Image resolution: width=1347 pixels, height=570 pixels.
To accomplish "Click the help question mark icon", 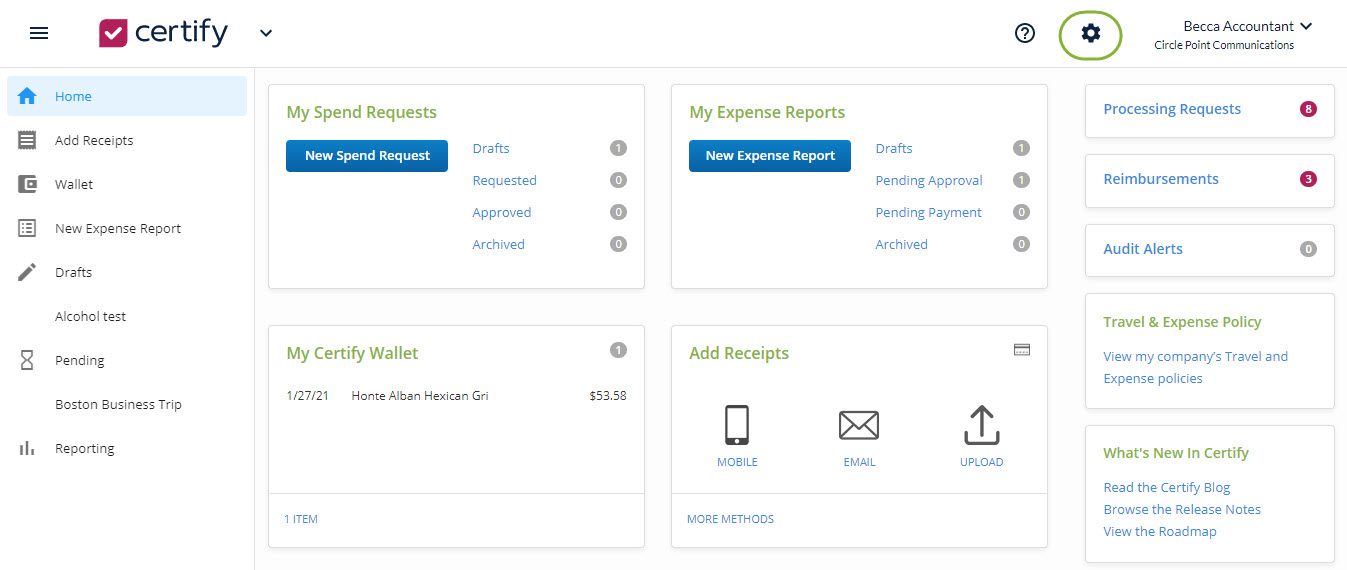I will [1024, 33].
